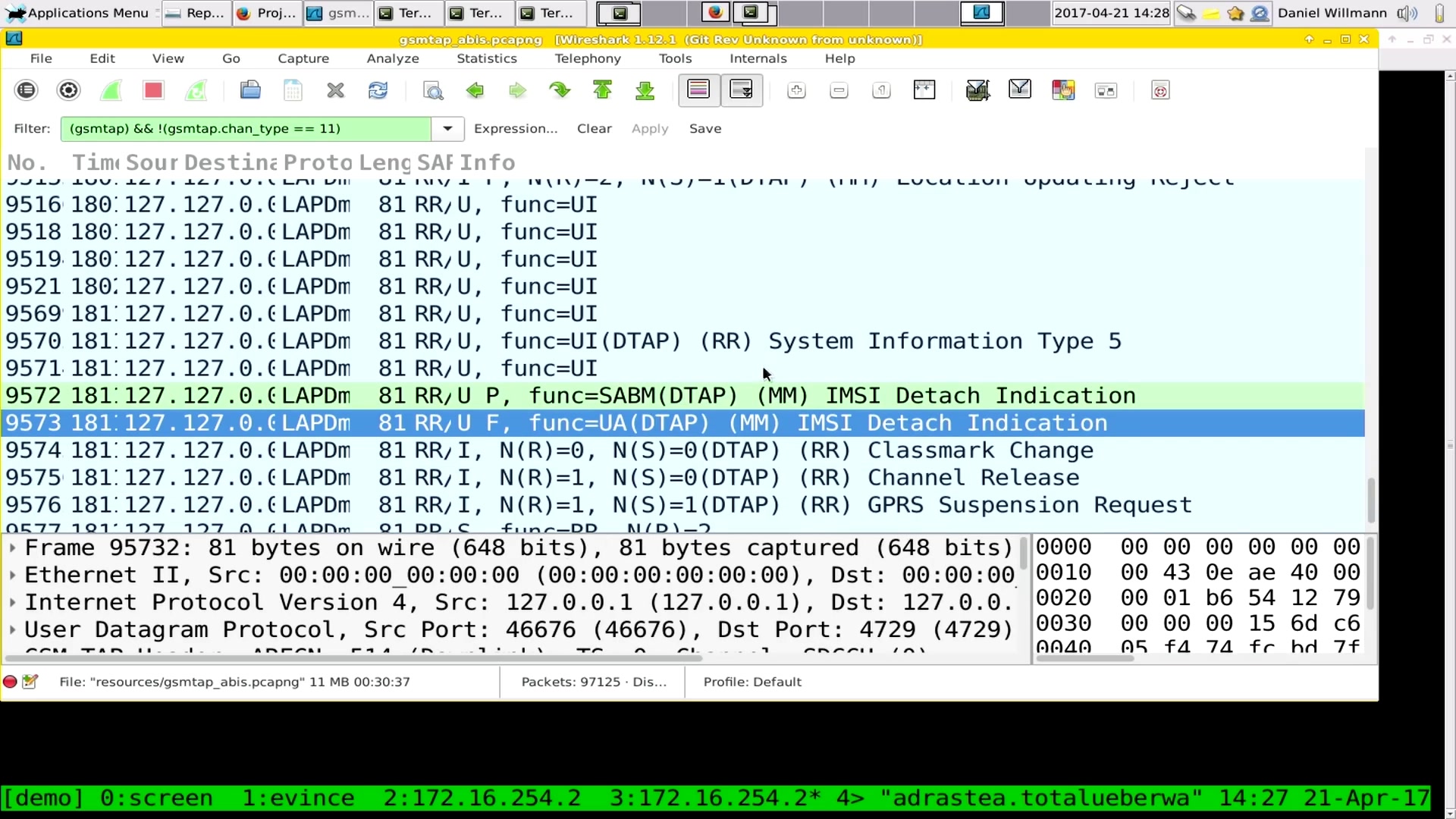
Task: Expand User Datagram Protocol node
Action: 12,629
